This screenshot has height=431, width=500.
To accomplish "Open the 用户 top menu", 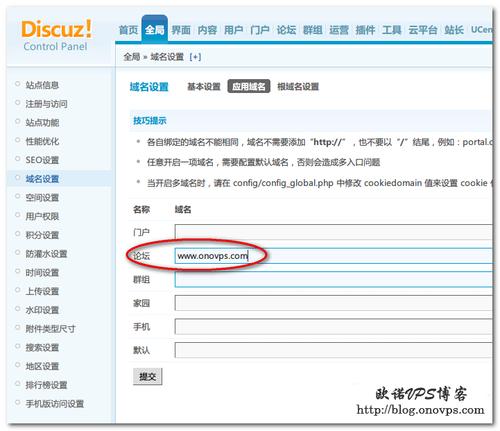I will click(x=234, y=30).
